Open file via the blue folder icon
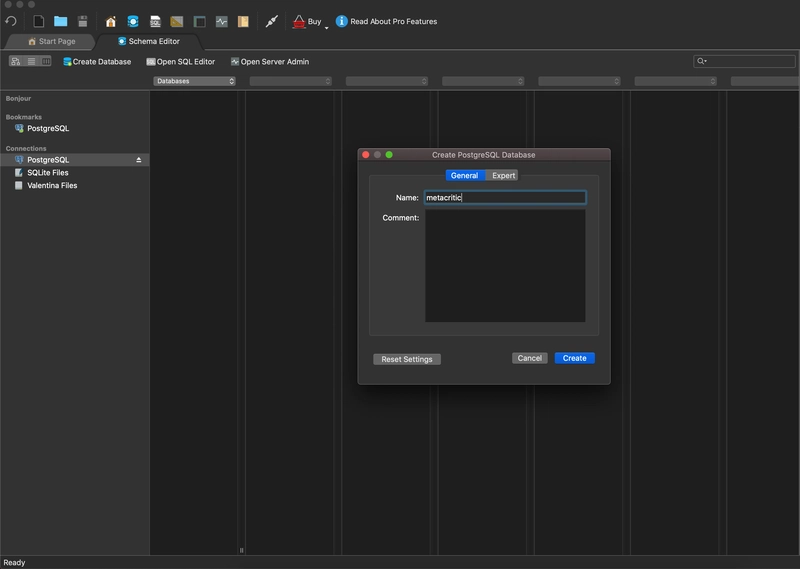 point(61,21)
